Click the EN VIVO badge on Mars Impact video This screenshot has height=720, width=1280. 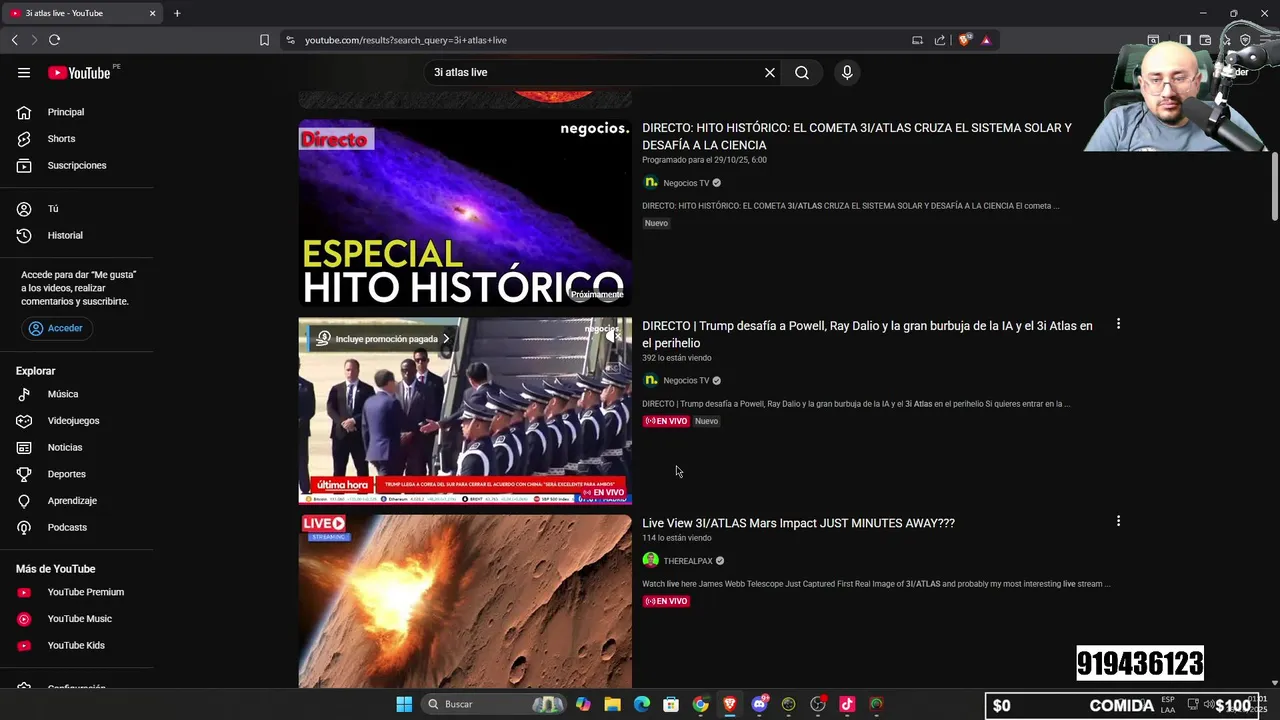pos(666,601)
